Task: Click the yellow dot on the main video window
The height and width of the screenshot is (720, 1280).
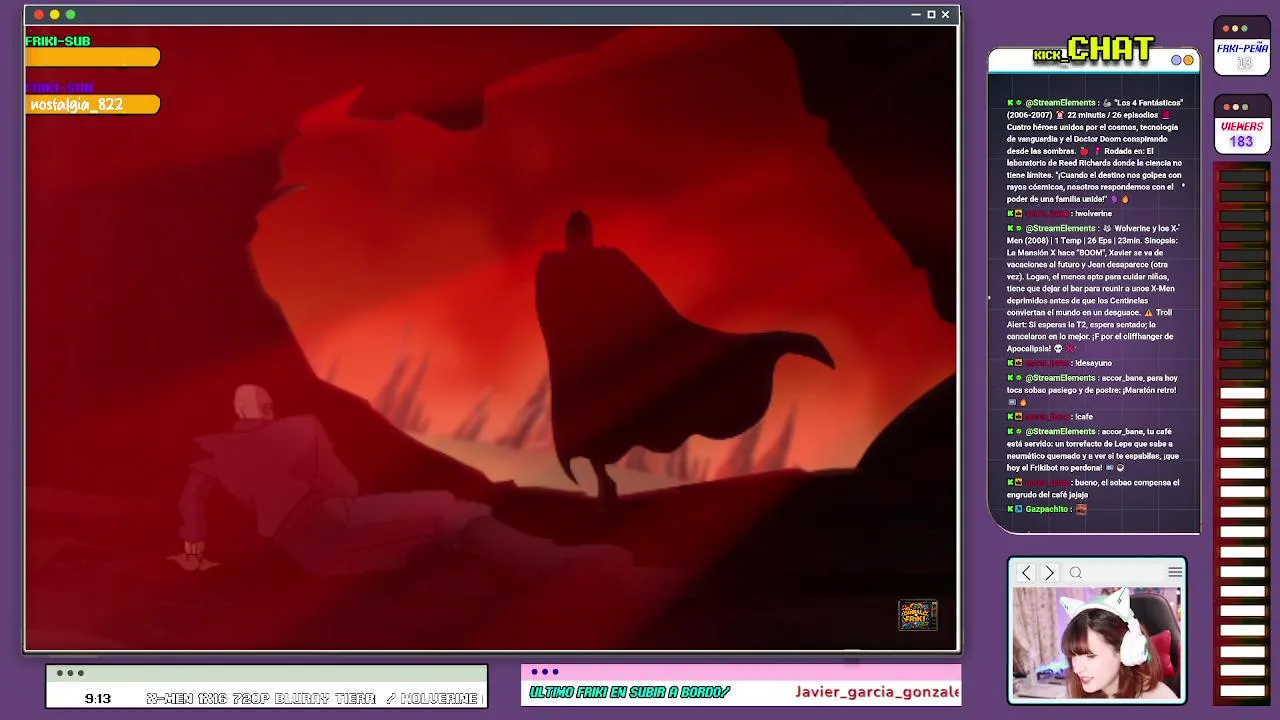Action: point(55,14)
